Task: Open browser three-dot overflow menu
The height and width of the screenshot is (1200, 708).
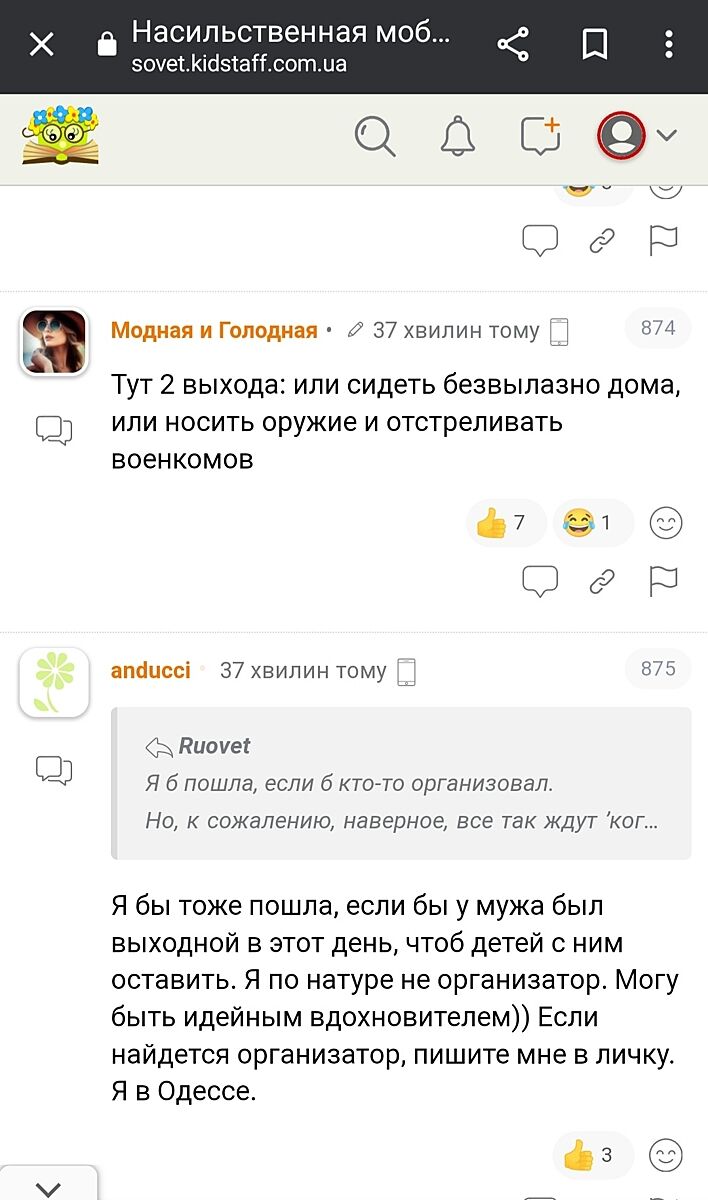Action: pyautogui.click(x=669, y=44)
